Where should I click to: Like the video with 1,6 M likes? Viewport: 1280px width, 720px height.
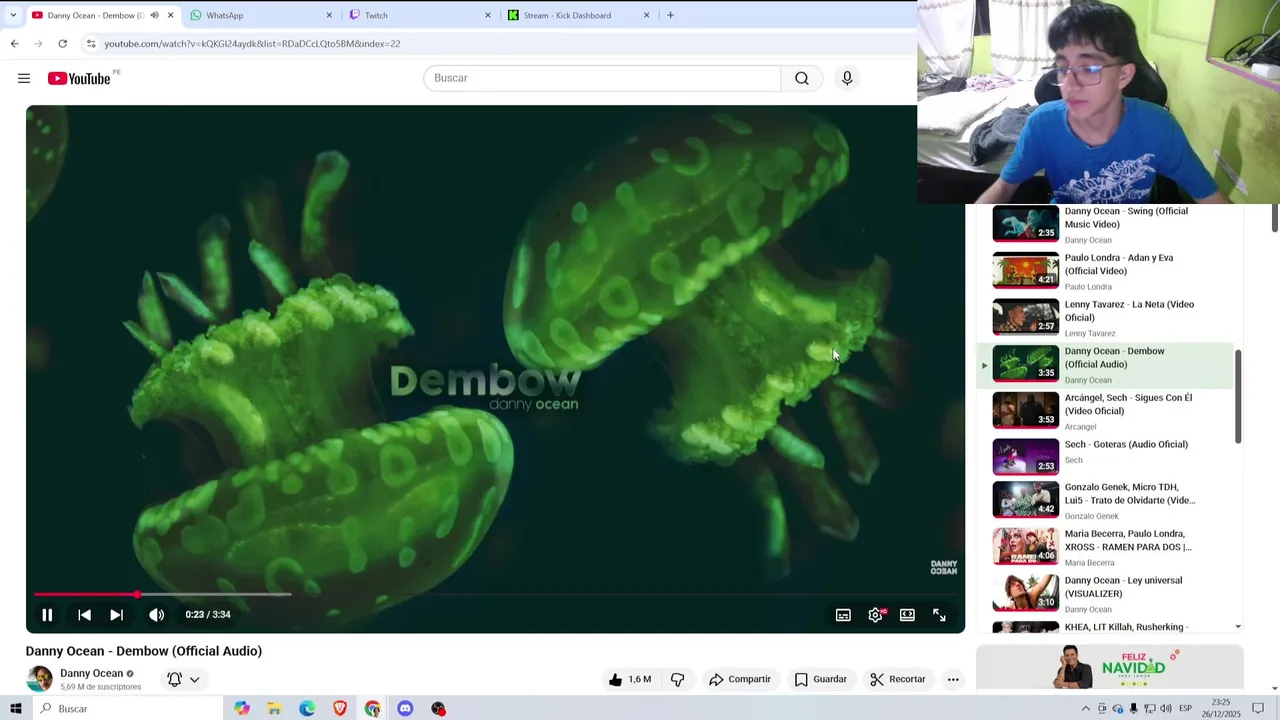pyautogui.click(x=629, y=679)
